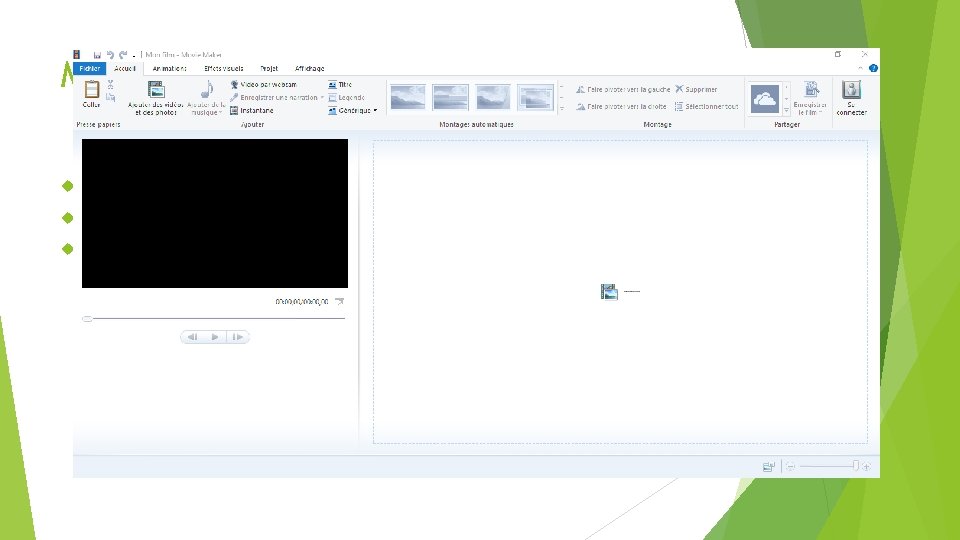Click the redo arrow in title bar
This screenshot has height=540, width=960.
[x=123, y=54]
